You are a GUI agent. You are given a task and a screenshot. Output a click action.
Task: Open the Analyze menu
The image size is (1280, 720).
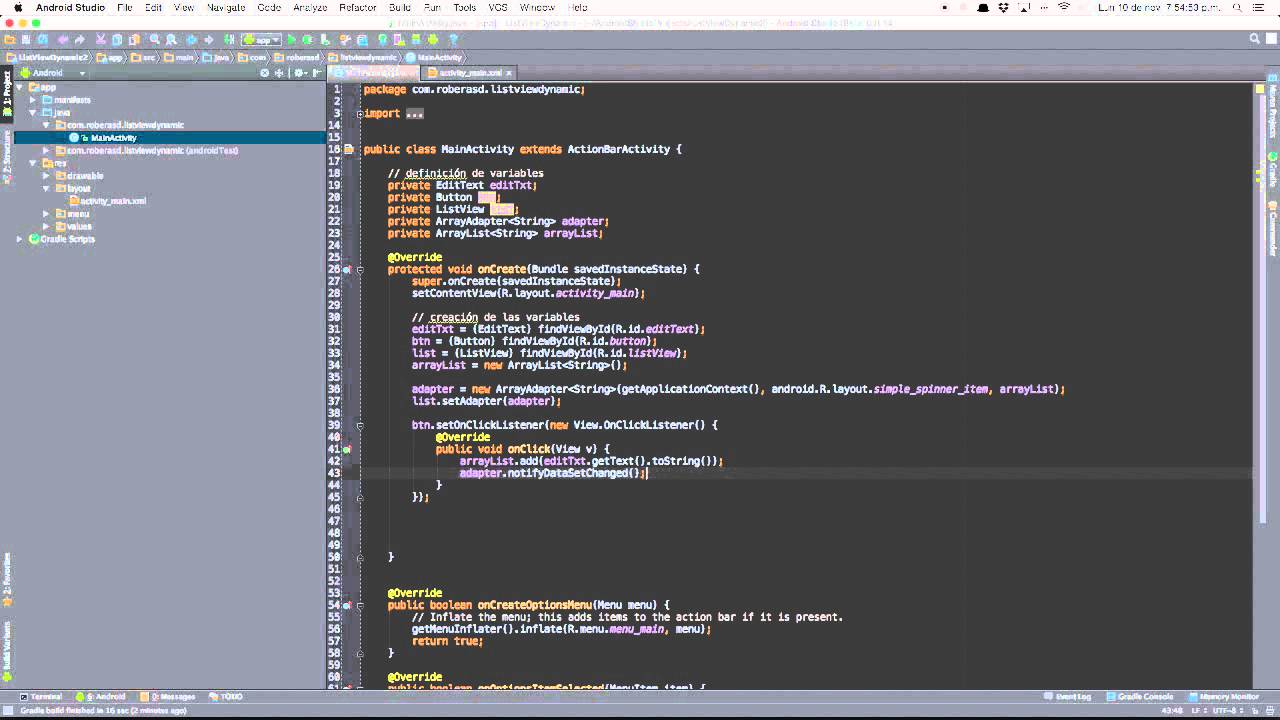pos(310,7)
